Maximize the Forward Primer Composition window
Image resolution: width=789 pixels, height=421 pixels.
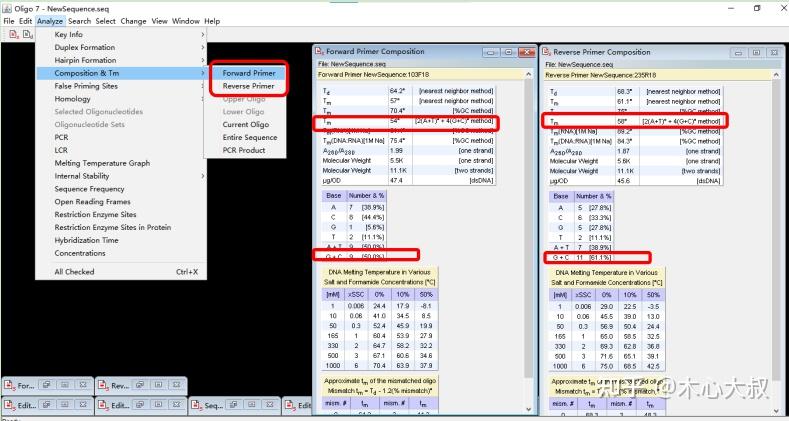click(x=508, y=52)
